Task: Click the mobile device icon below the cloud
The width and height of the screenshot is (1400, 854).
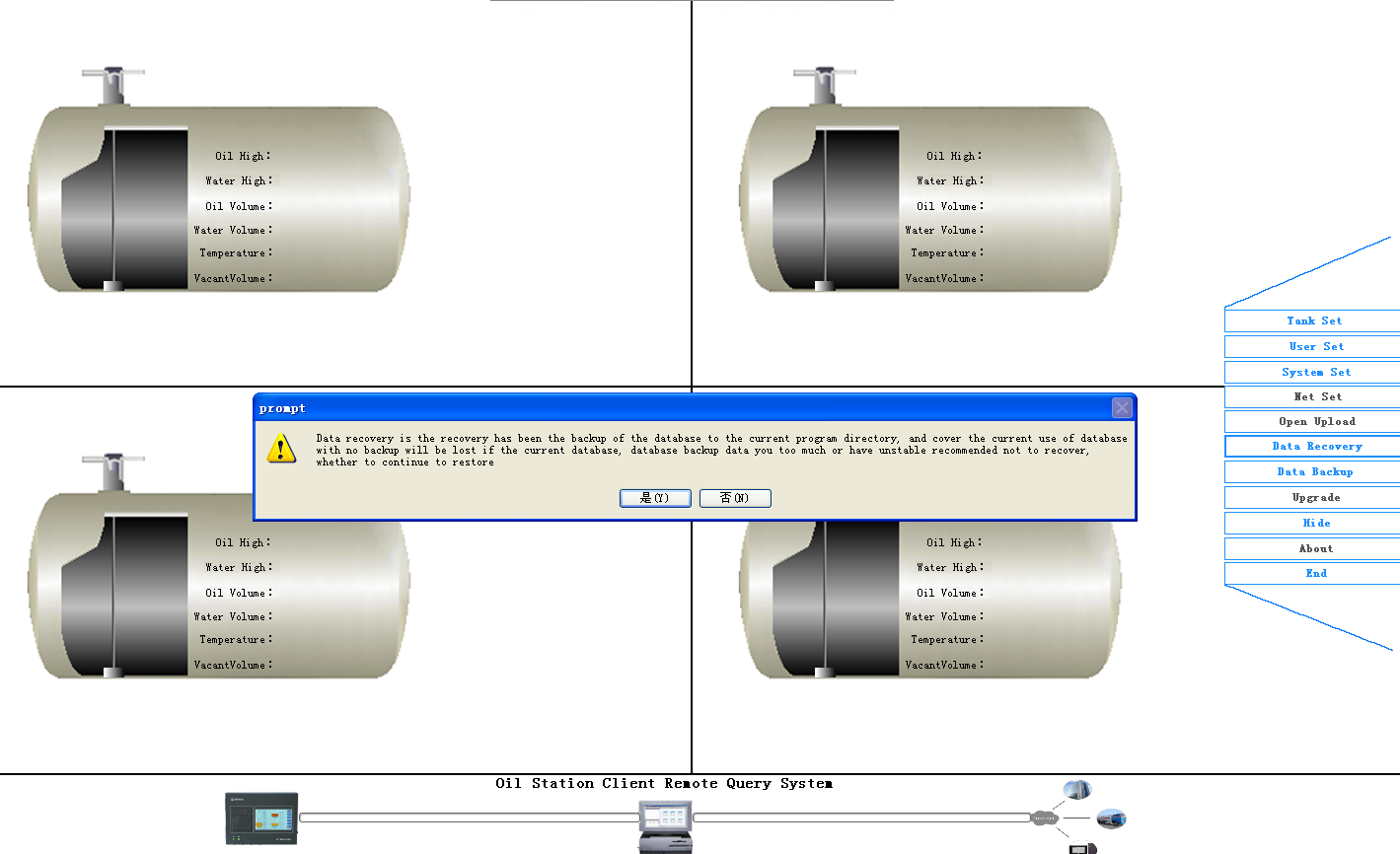Action: click(1082, 846)
